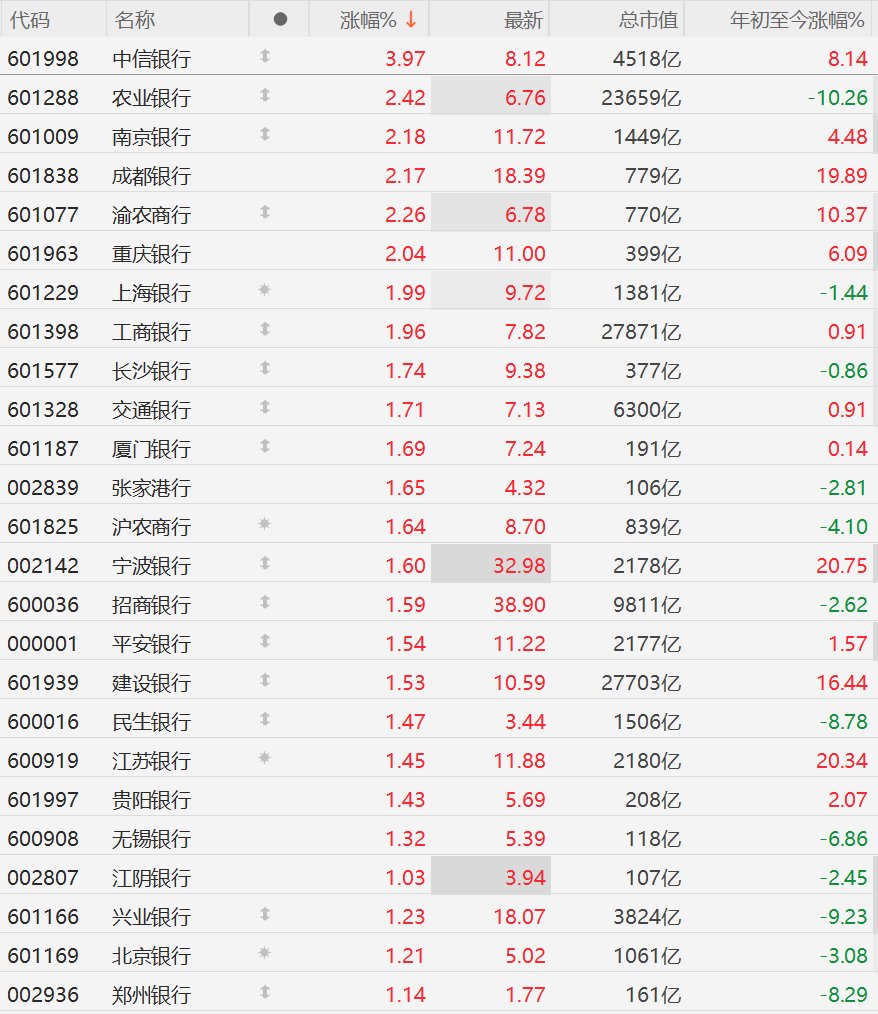The width and height of the screenshot is (878, 1014).
Task: Click stock code 601939
Action: (43, 682)
